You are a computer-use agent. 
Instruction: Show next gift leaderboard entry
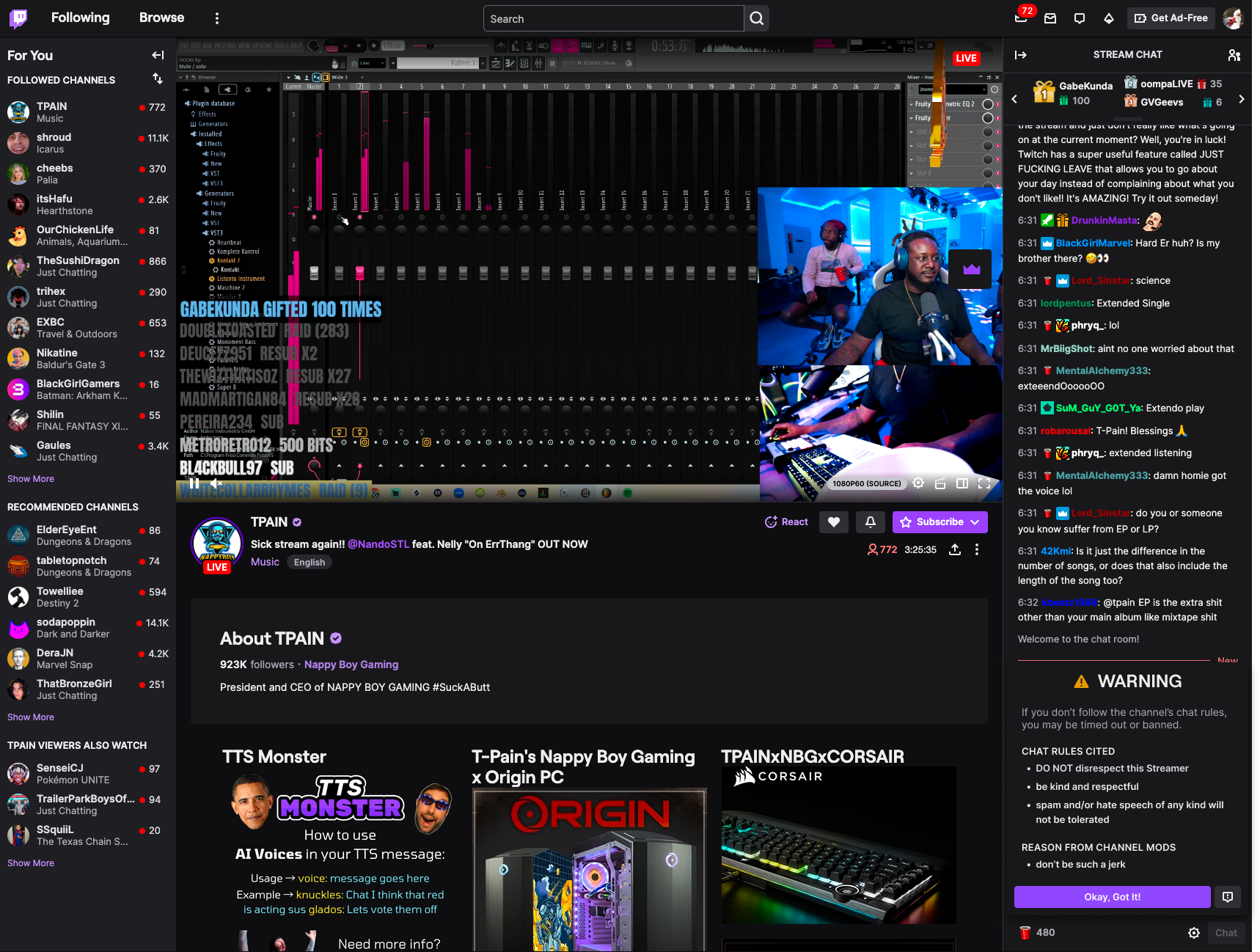1242,99
